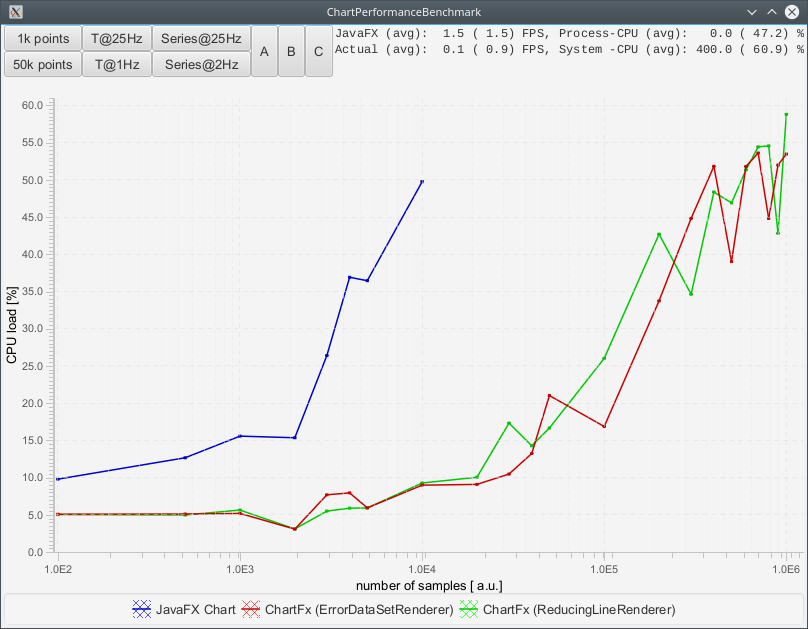The height and width of the screenshot is (629, 808).
Task: Click the 'ChartFx (ErrorDataSetRenderer)' legend label
Action: (x=359, y=609)
